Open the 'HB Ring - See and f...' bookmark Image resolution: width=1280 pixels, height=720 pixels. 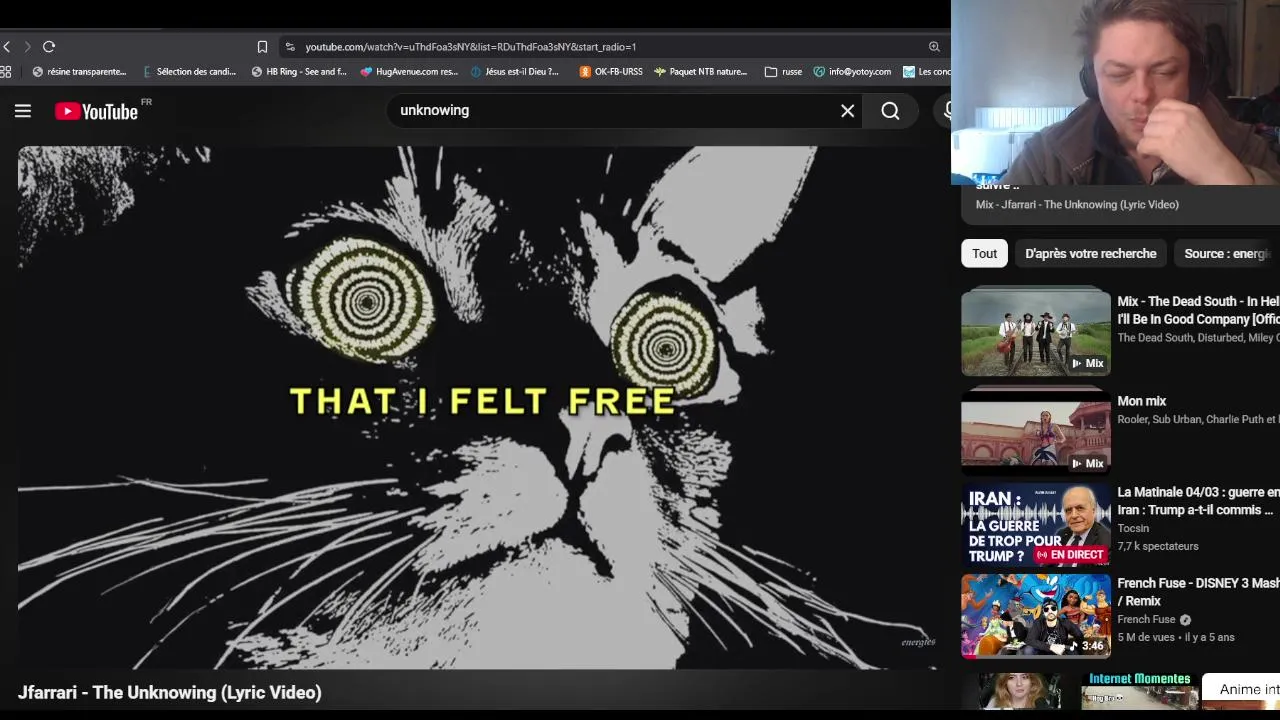pyautogui.click(x=299, y=72)
